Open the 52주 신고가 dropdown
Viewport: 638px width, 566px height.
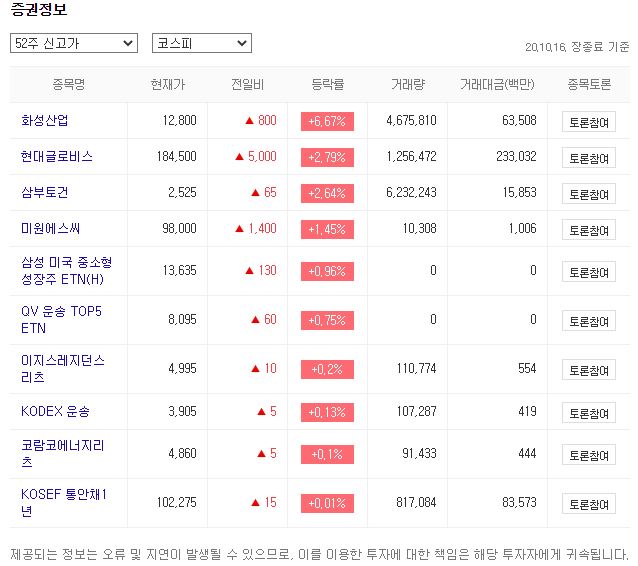(74, 43)
